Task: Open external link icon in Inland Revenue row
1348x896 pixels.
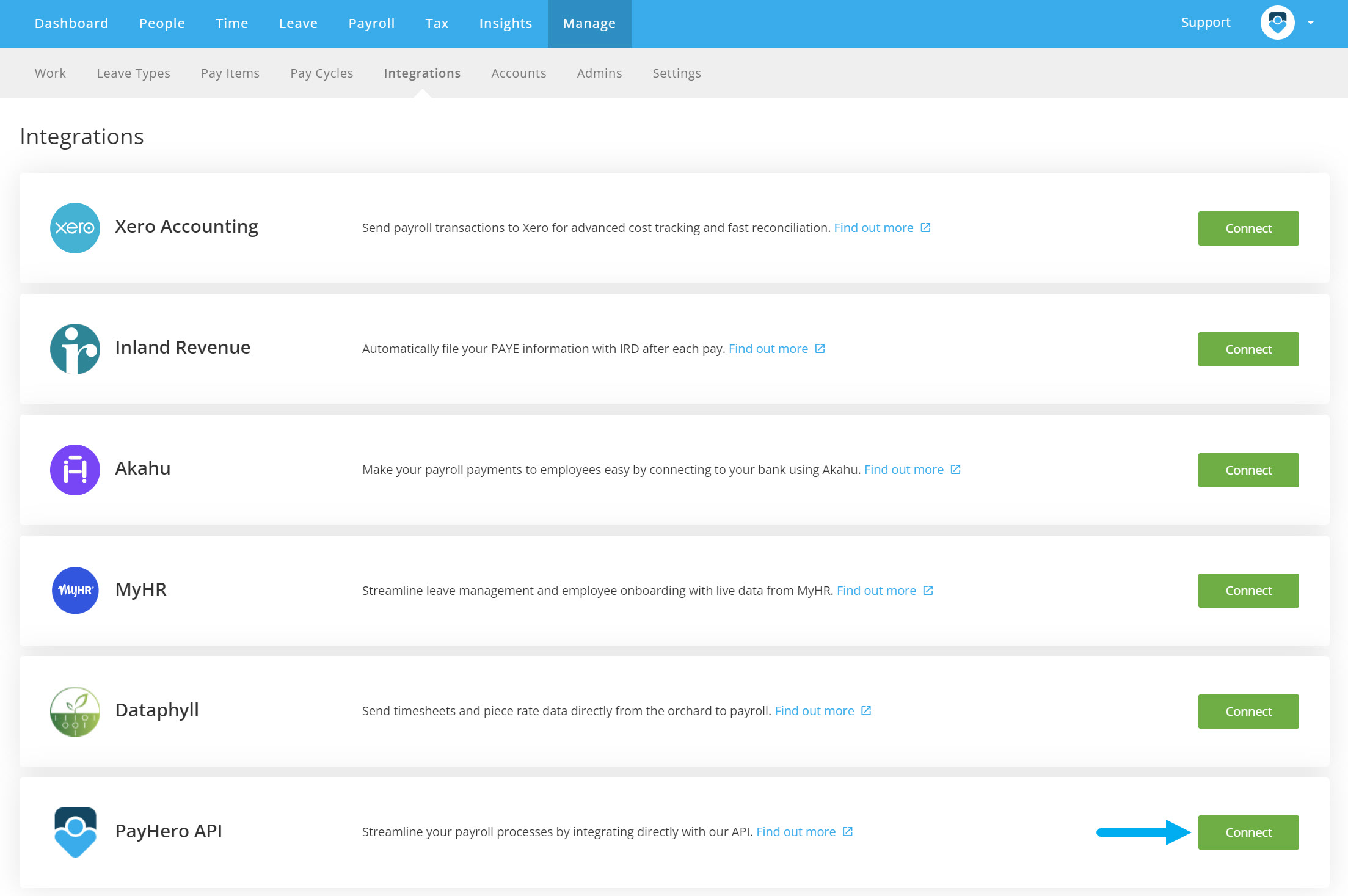Action: coord(820,348)
